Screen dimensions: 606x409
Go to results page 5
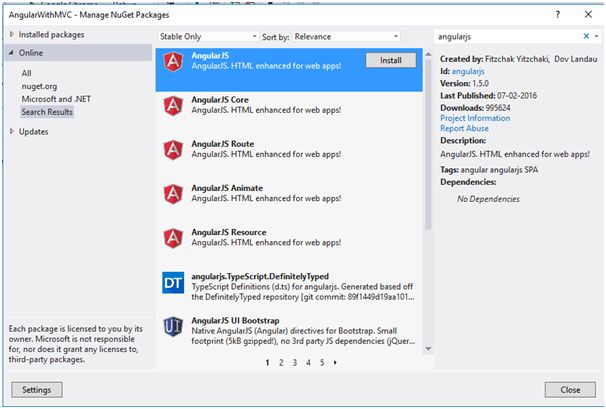[x=322, y=363]
